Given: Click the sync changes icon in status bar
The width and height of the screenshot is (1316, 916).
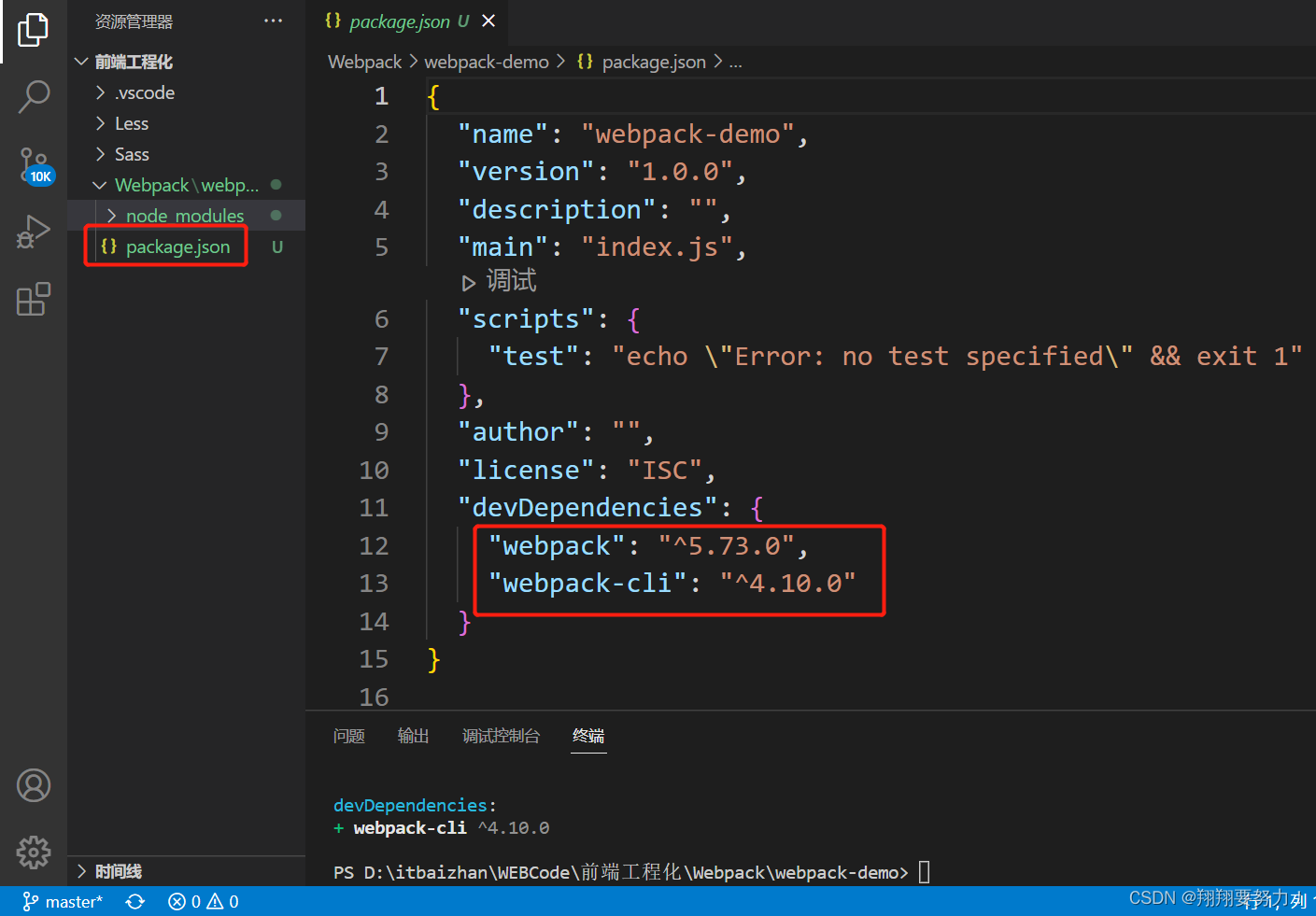Looking at the screenshot, I should point(135,901).
